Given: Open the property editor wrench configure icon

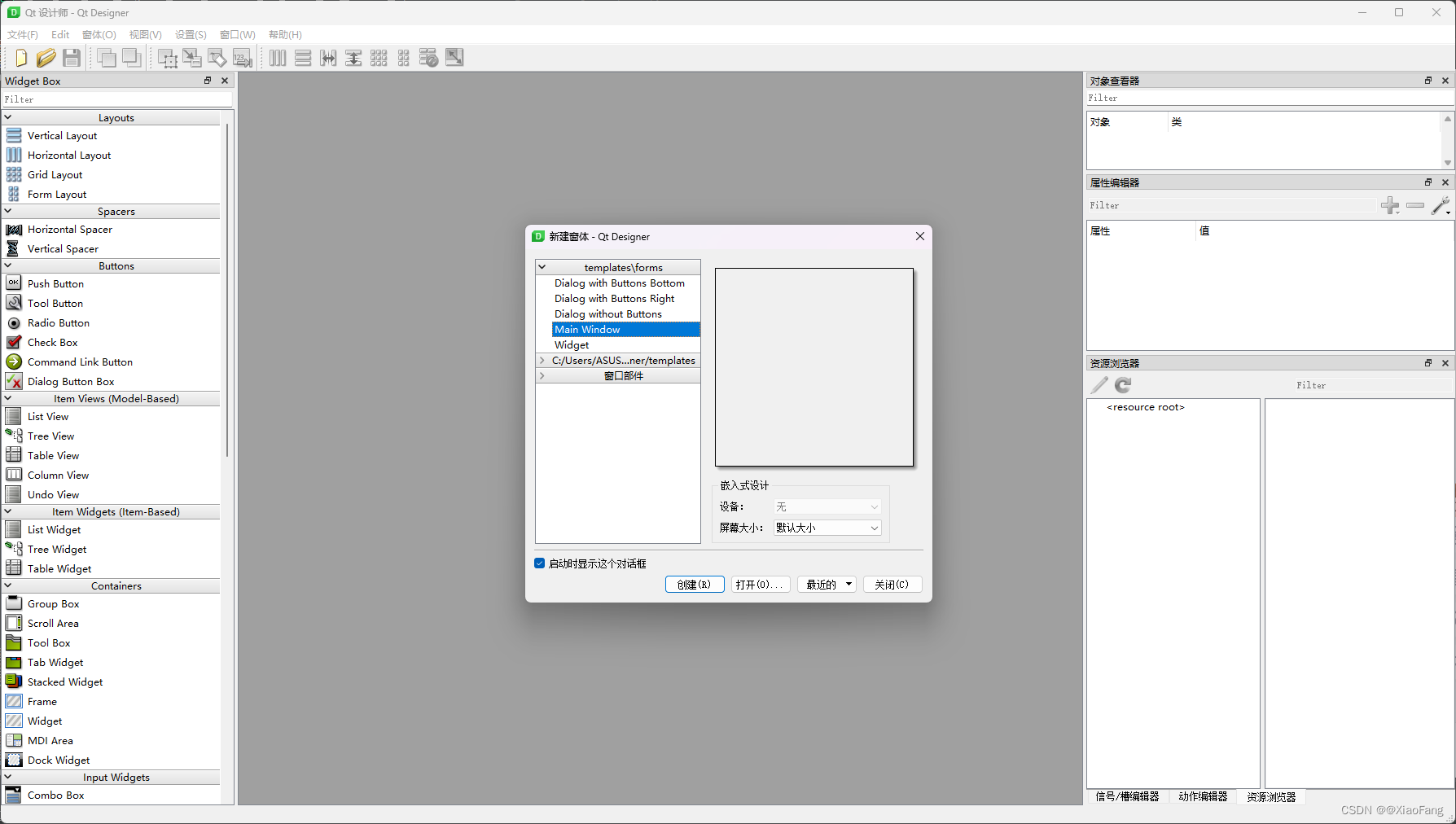Looking at the screenshot, I should coord(1441,205).
